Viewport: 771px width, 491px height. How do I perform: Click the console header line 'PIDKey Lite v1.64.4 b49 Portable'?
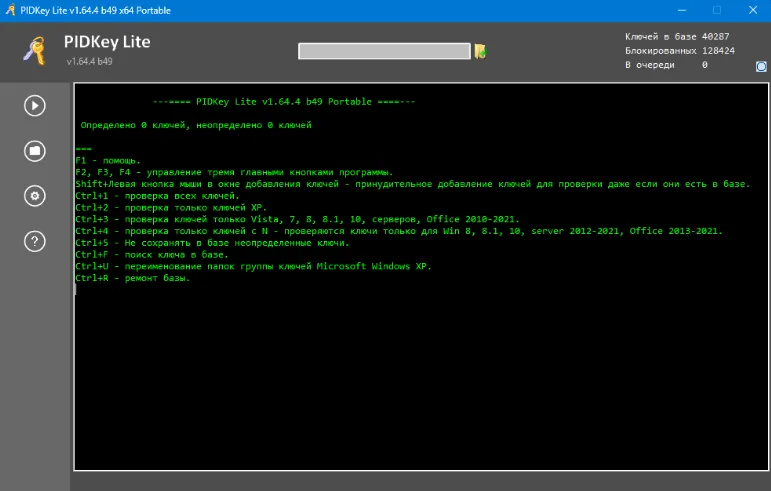pyautogui.click(x=284, y=102)
